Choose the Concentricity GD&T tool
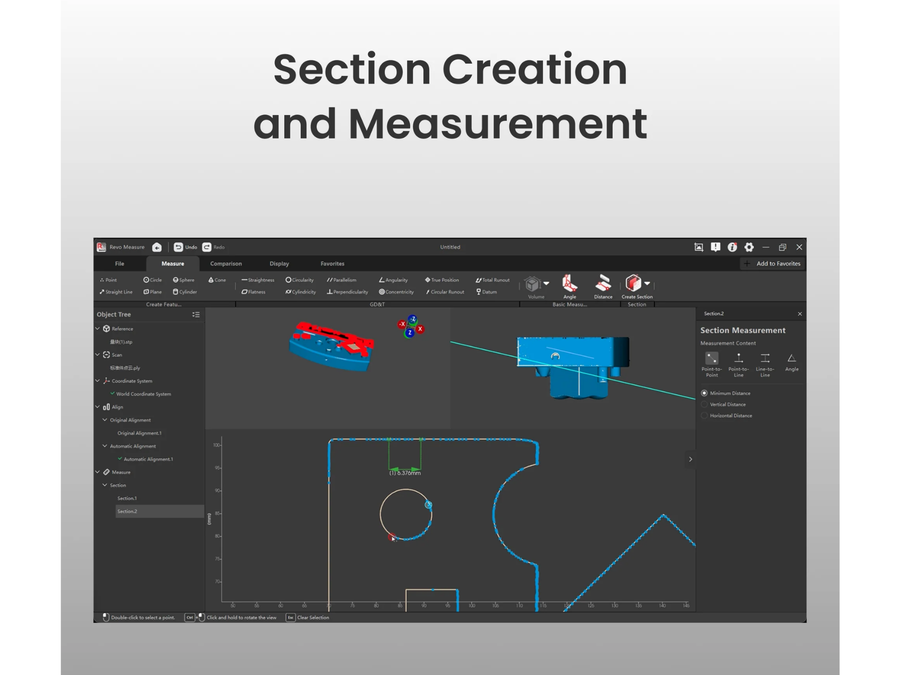The width and height of the screenshot is (900, 675). coord(396,292)
